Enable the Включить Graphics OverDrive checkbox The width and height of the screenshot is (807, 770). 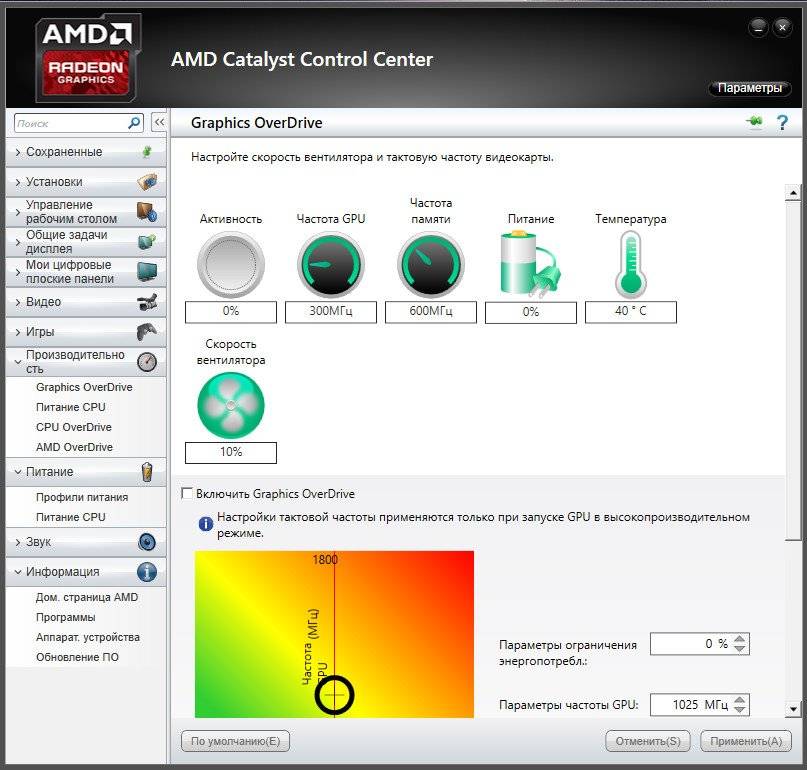pos(187,493)
